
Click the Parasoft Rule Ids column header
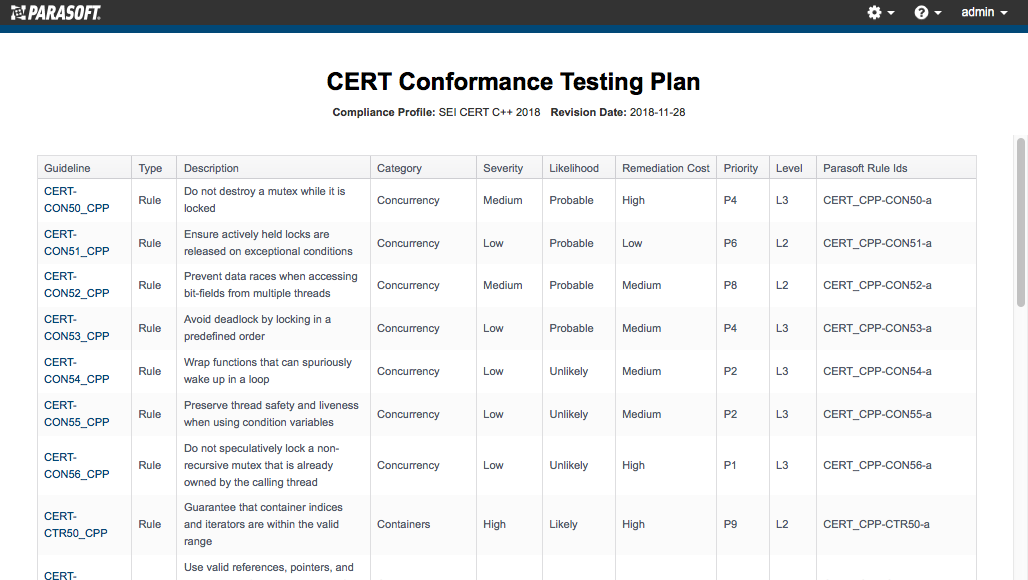click(865, 168)
